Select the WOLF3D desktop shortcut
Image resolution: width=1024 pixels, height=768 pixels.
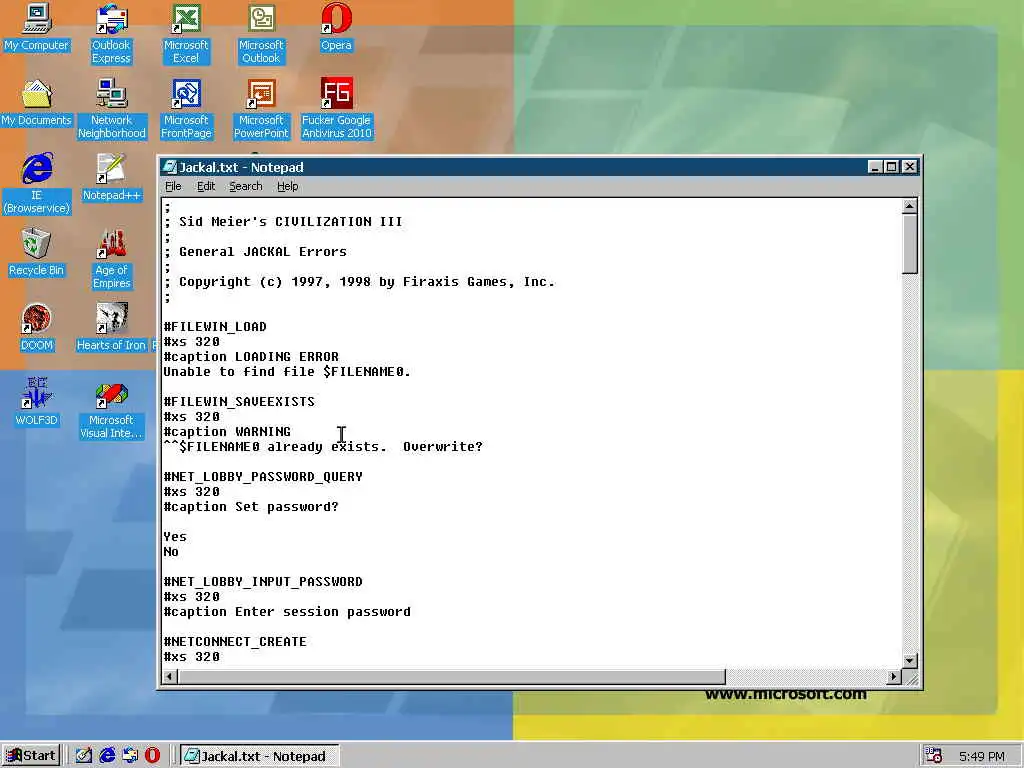pos(37,402)
